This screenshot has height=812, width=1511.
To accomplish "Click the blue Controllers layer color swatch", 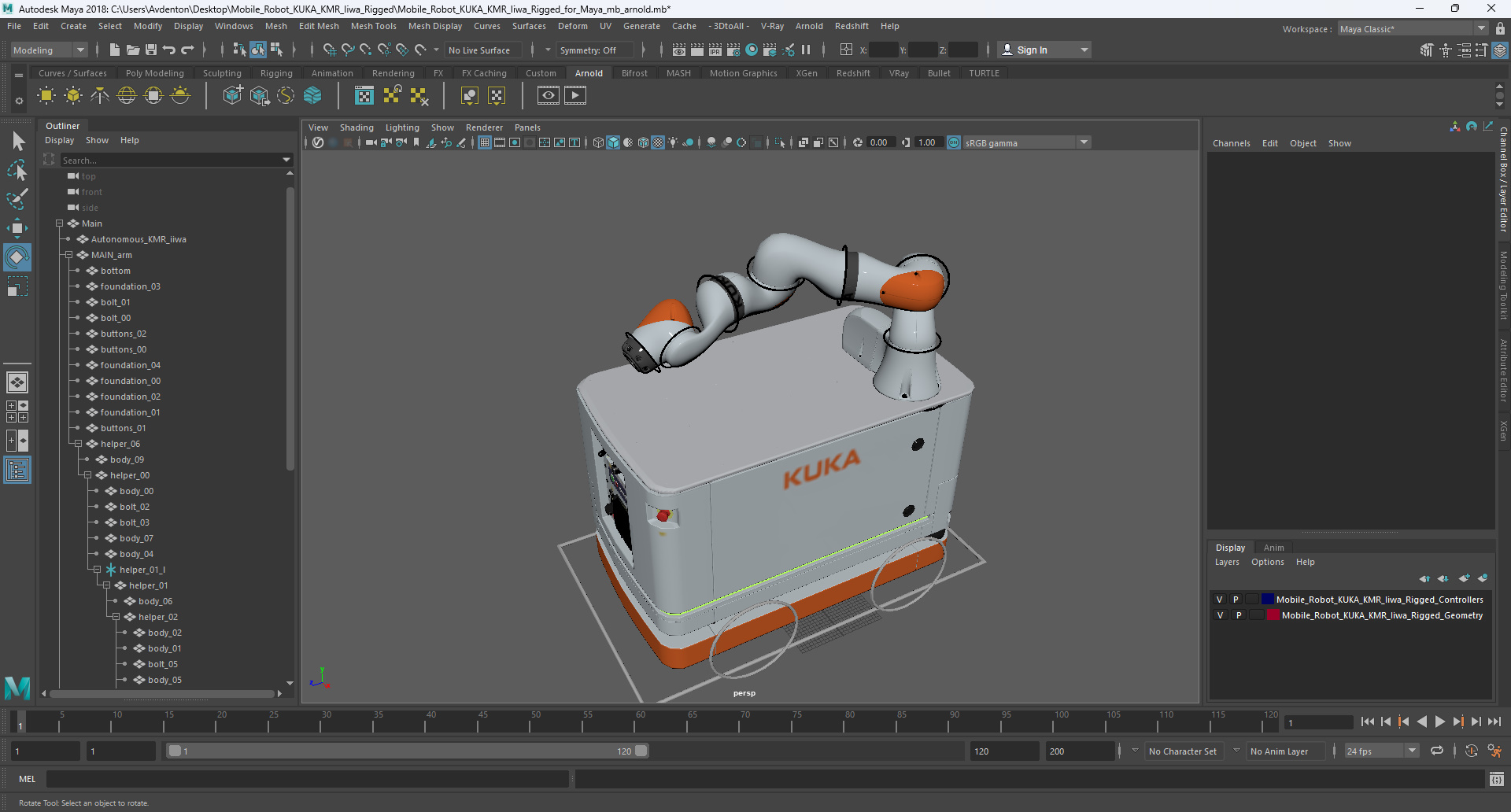I will pos(1268,600).
